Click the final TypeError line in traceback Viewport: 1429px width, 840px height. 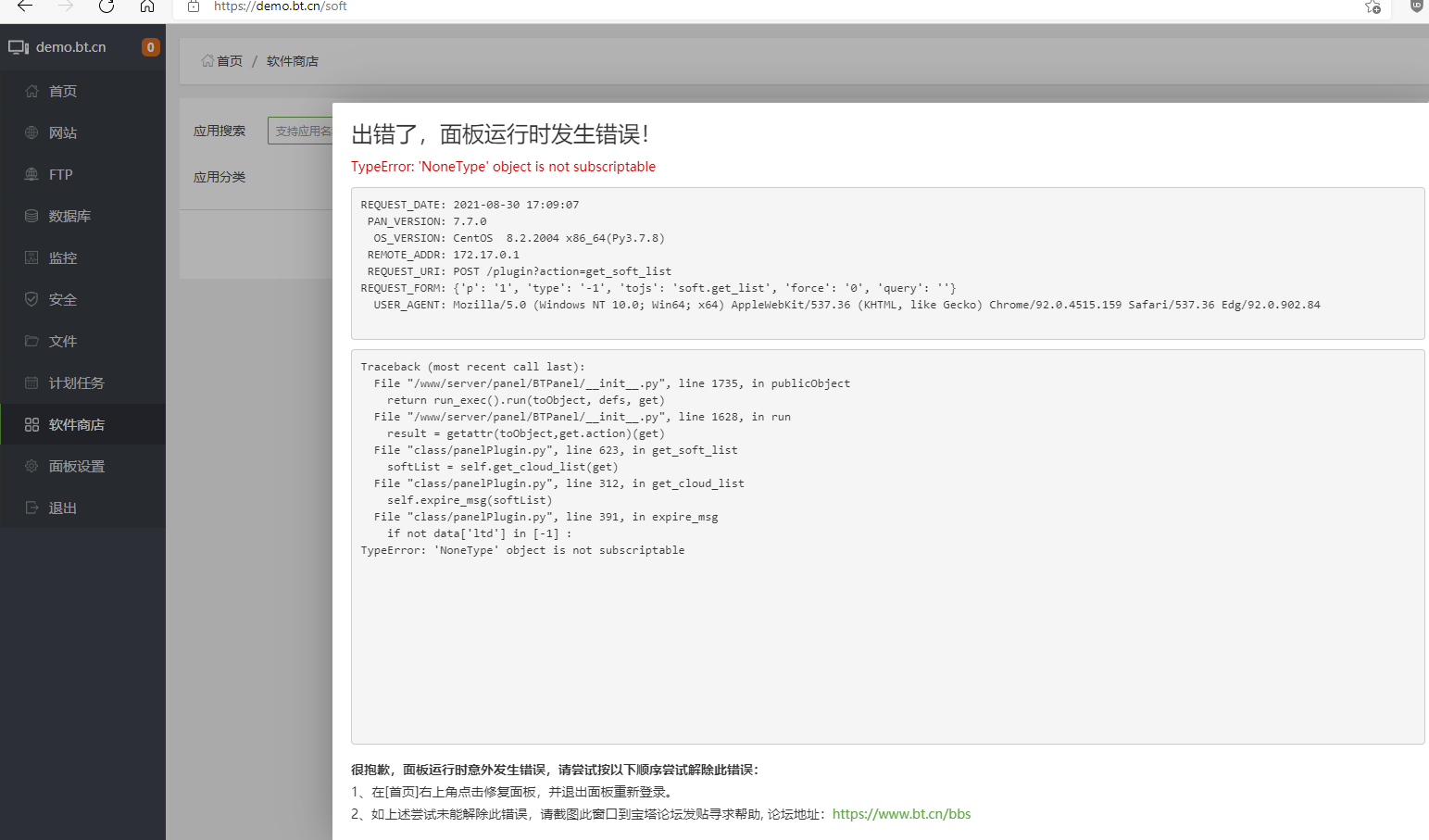(522, 550)
